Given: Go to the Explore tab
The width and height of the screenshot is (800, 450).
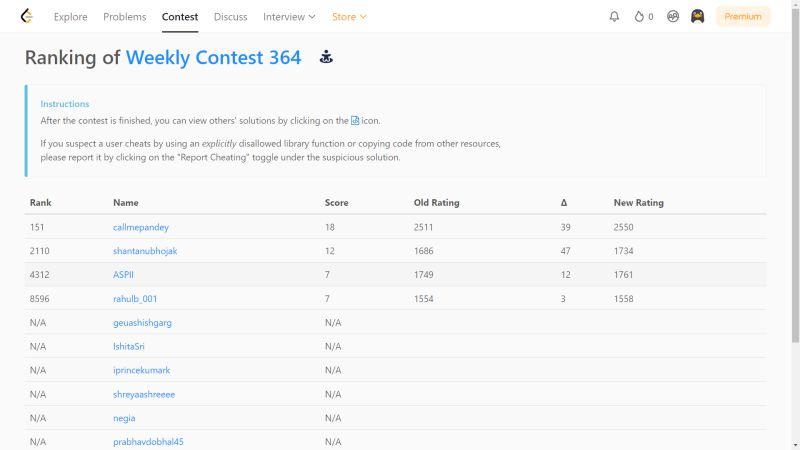Looking at the screenshot, I should (x=70, y=16).
